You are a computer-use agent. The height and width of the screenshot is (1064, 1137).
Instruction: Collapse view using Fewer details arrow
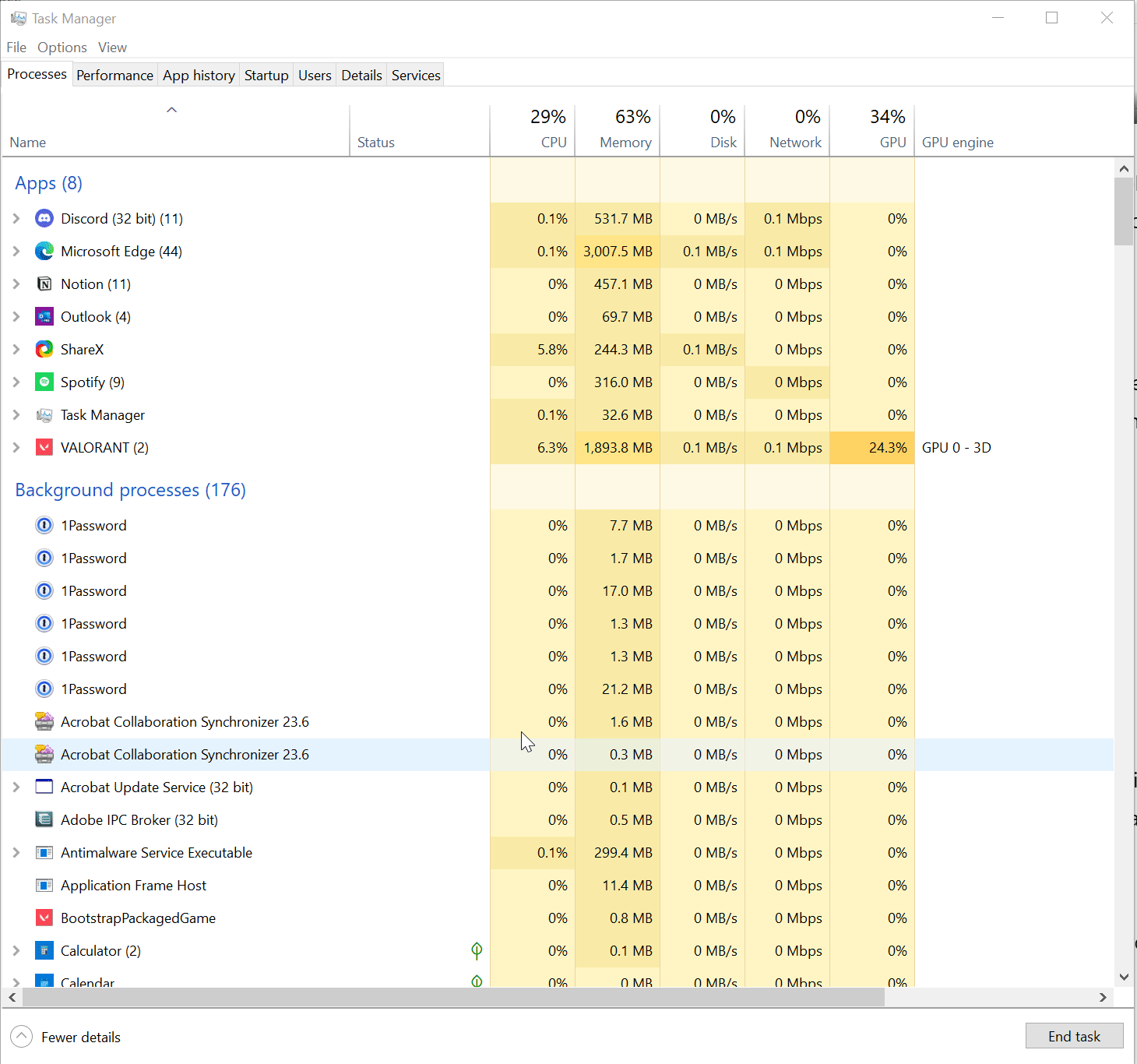[22, 1037]
